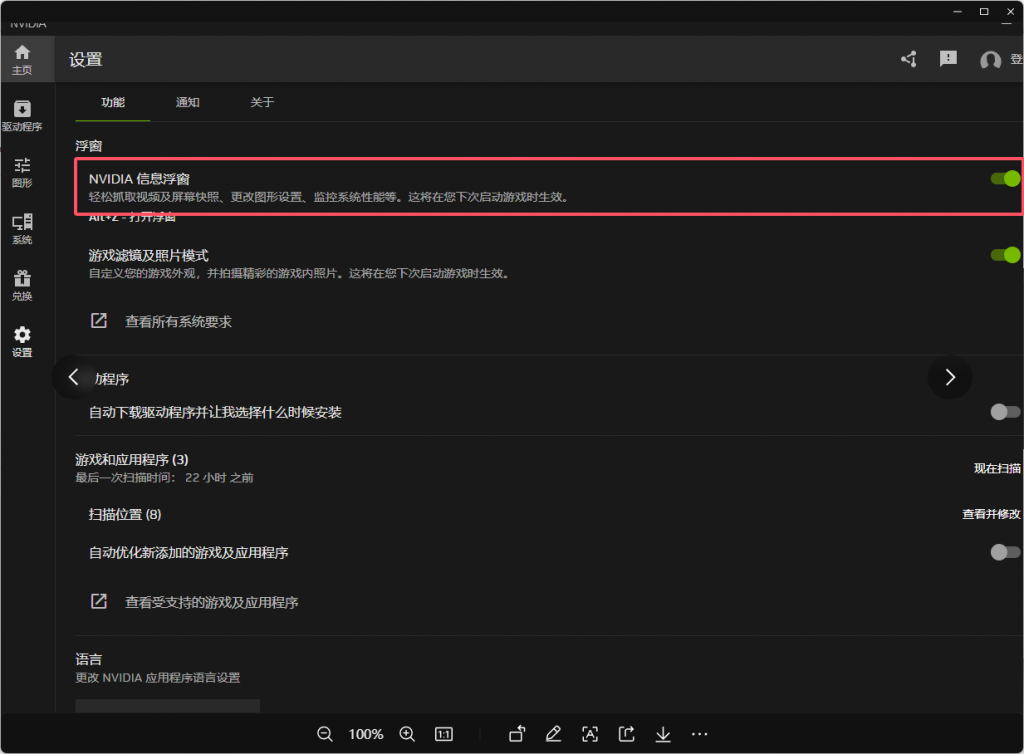Open the 驱动程序 drivers sidebar icon
Image resolution: width=1024 pixels, height=754 pixels.
pyautogui.click(x=22, y=116)
